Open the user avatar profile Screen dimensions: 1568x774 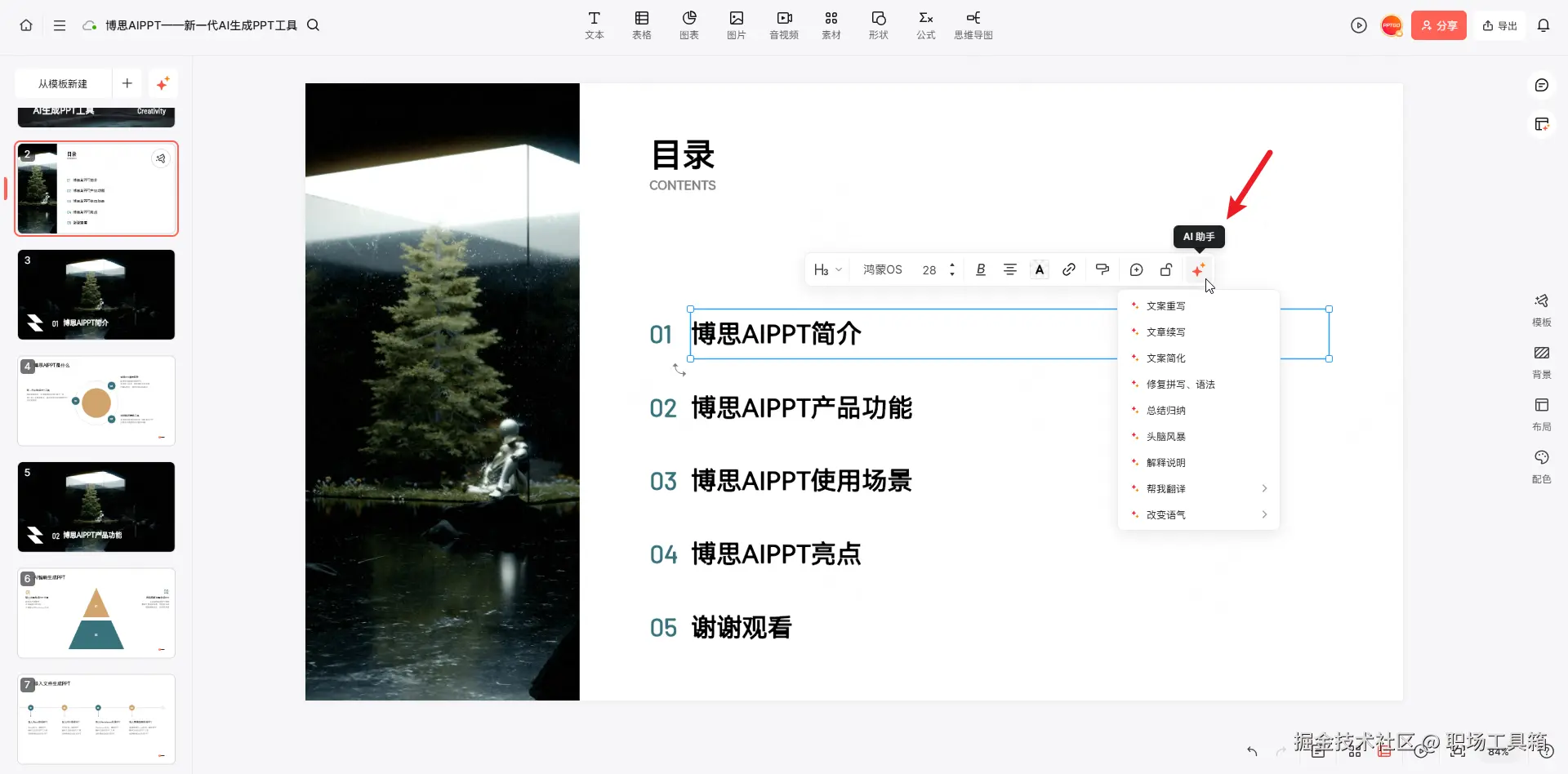[x=1392, y=25]
